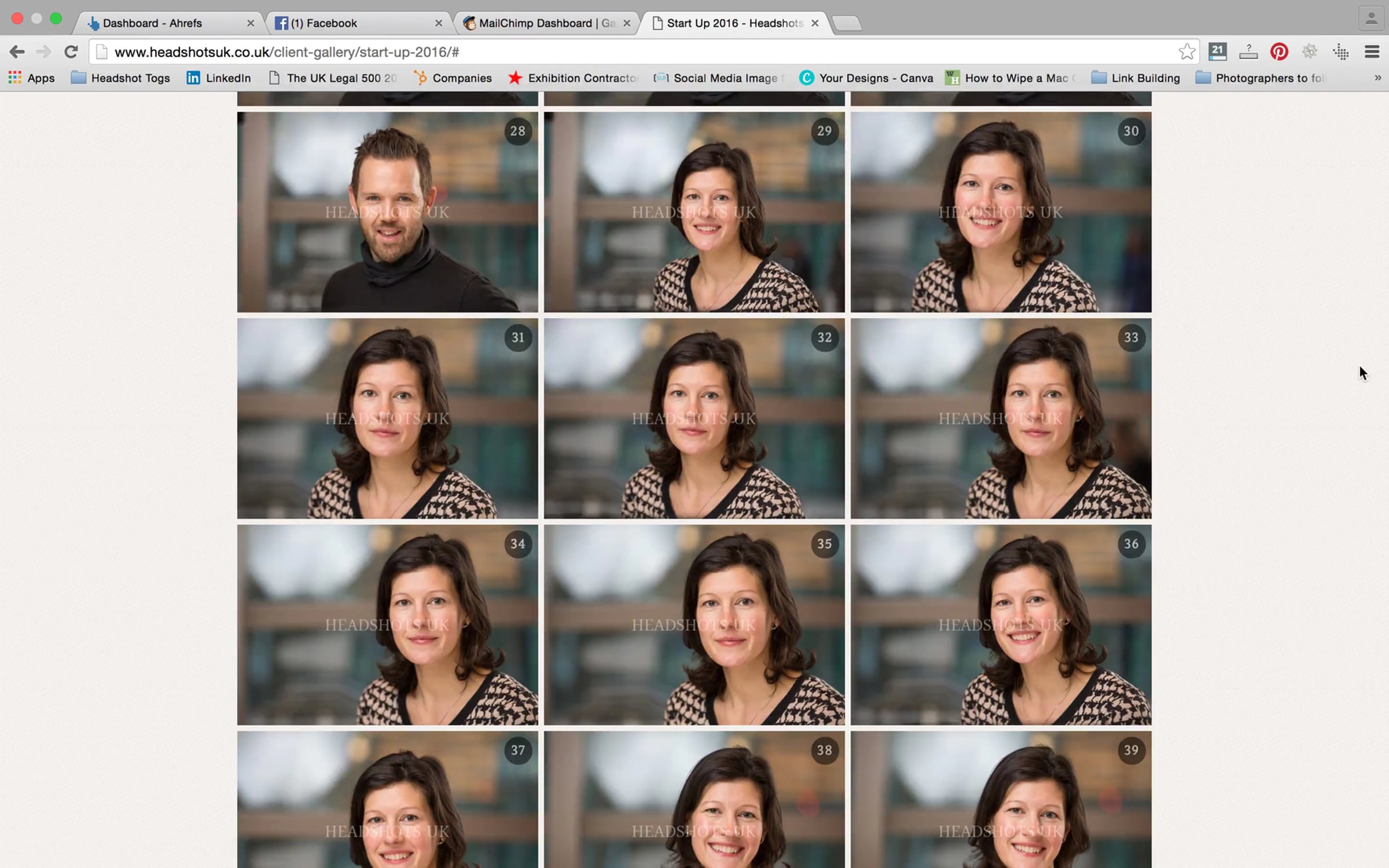1389x868 pixels.
Task: Select gallery photo number 35
Action: (694, 625)
